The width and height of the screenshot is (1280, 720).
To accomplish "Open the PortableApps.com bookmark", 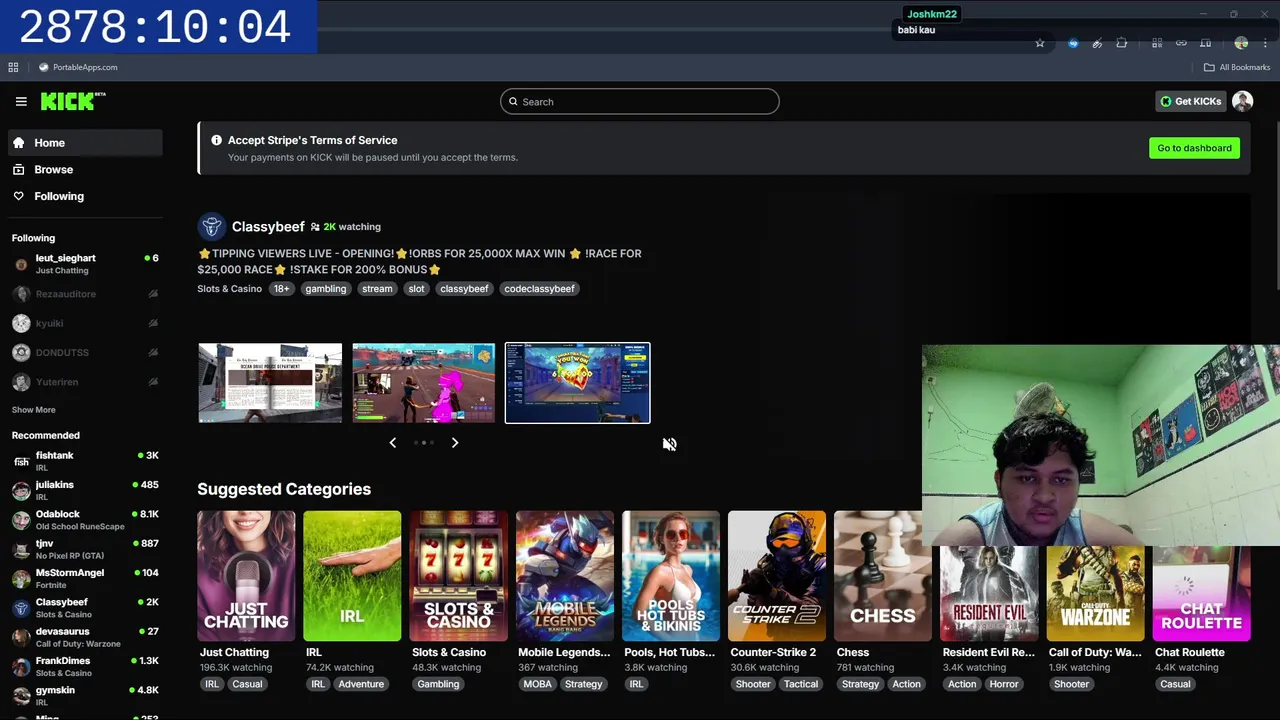I will click(x=78, y=67).
